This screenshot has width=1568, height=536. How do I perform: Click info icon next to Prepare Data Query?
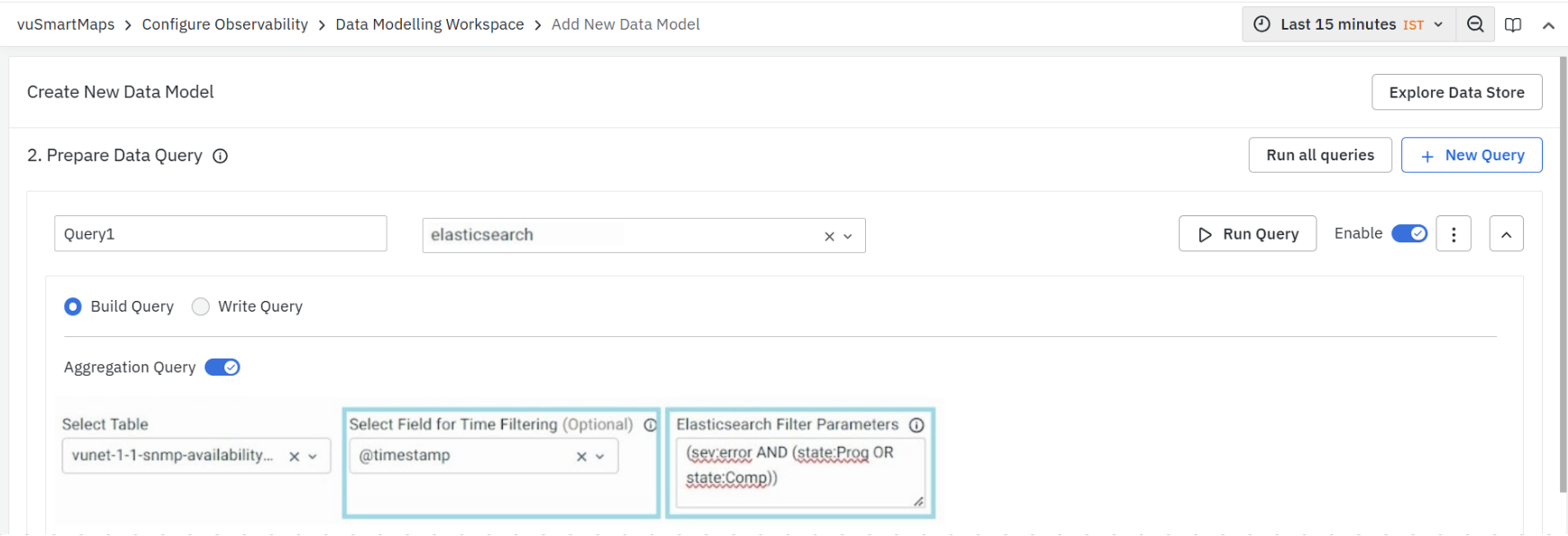click(220, 156)
